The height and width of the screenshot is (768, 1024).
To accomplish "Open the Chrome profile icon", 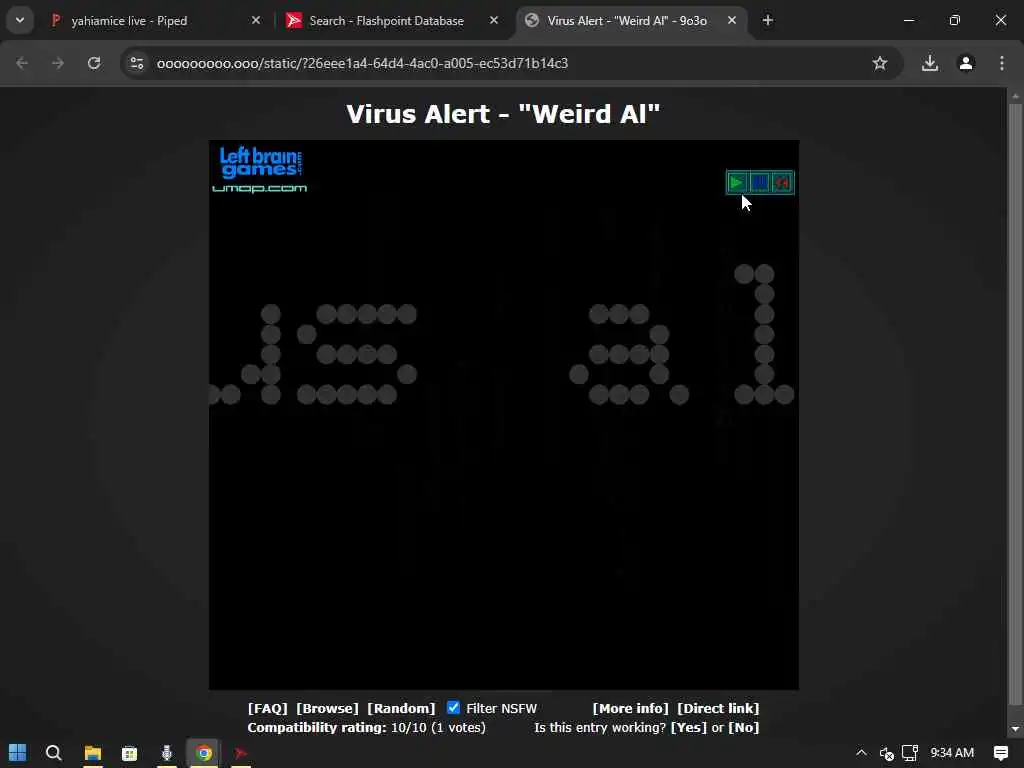I will pos(966,63).
